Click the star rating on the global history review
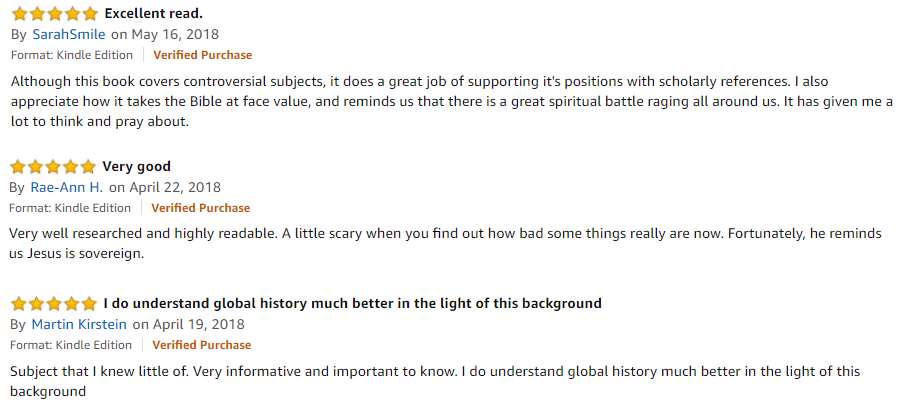Viewport: 901px width, 413px height. coord(53,303)
